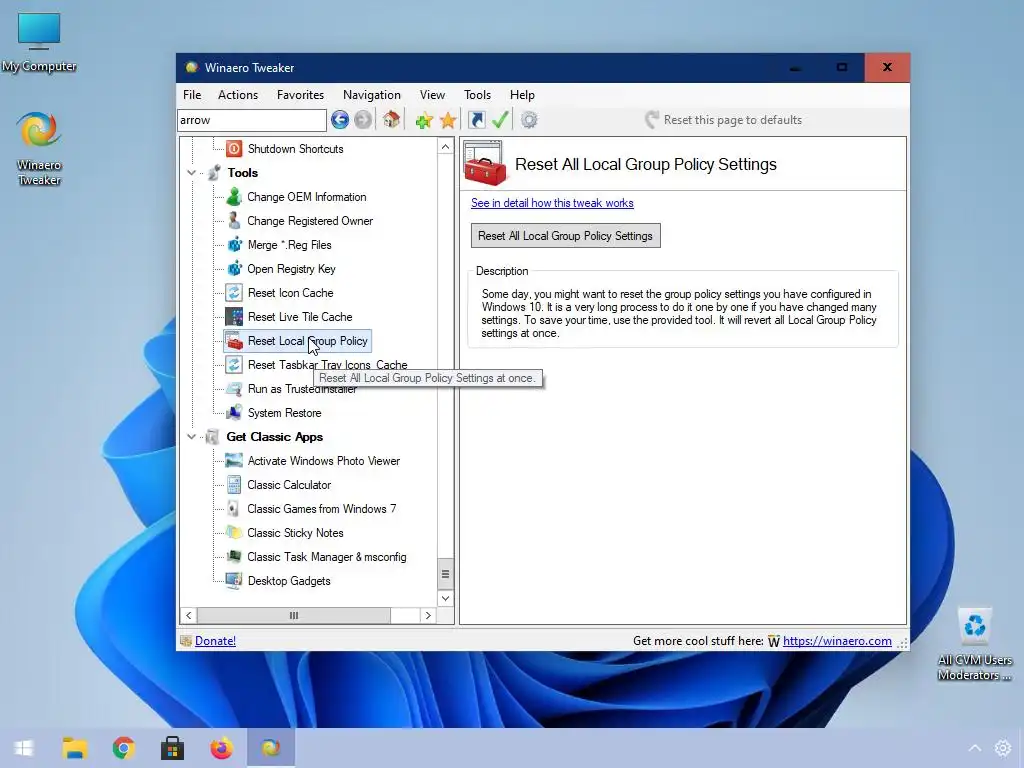Select Winaero Tweaker desktop shortcut
This screenshot has width=1024, height=768.
(39, 149)
